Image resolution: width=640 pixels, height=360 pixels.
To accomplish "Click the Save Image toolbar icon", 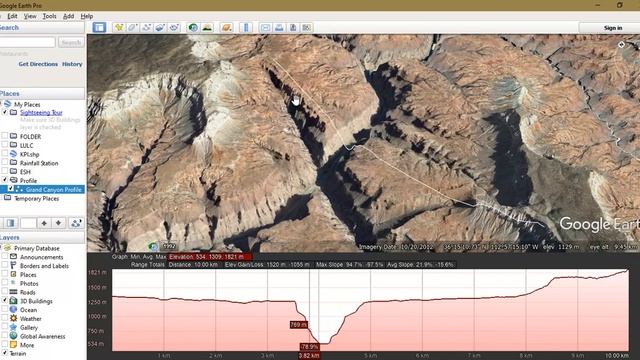I will tap(293, 27).
